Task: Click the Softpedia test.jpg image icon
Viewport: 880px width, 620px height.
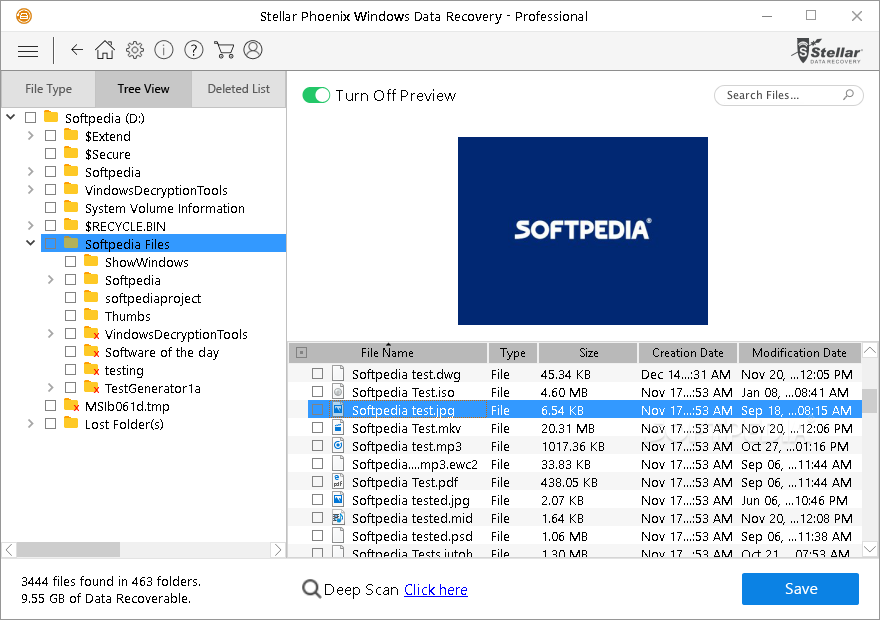Action: coord(338,409)
